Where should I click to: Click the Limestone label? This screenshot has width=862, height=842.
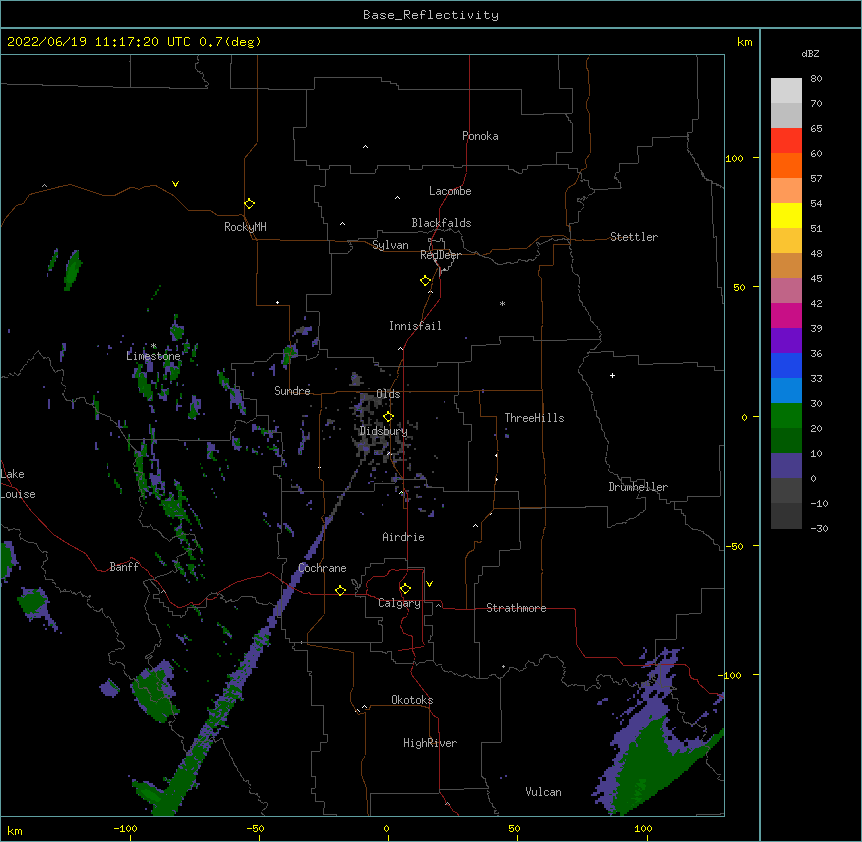[153, 356]
